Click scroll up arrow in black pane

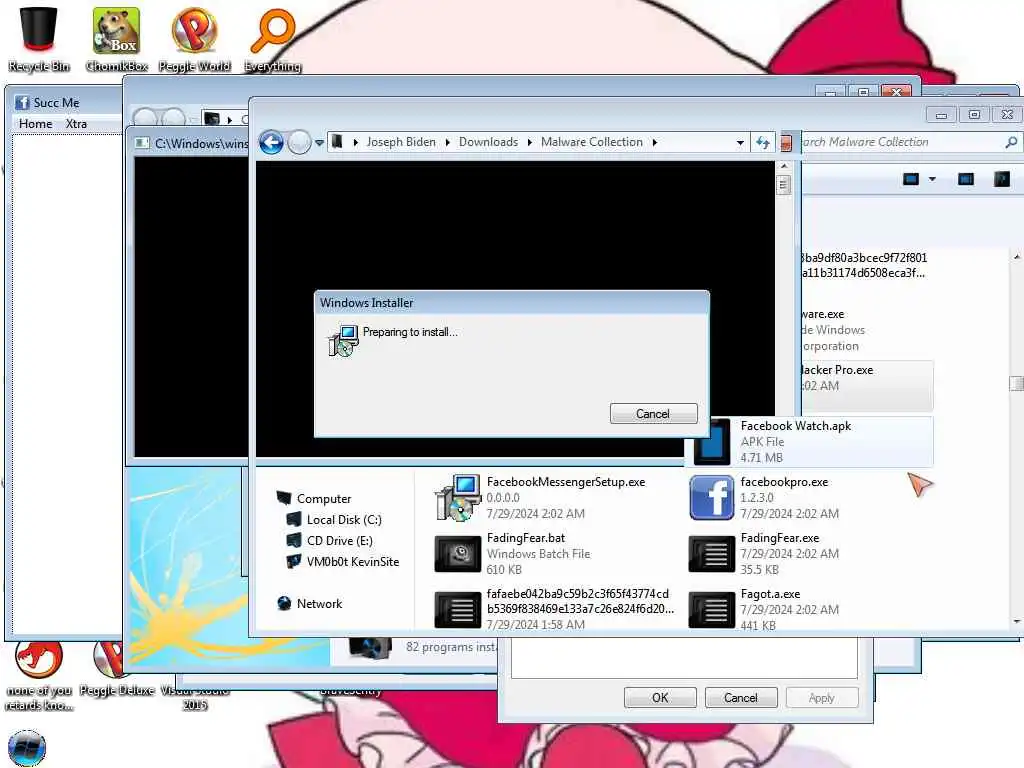tap(784, 167)
